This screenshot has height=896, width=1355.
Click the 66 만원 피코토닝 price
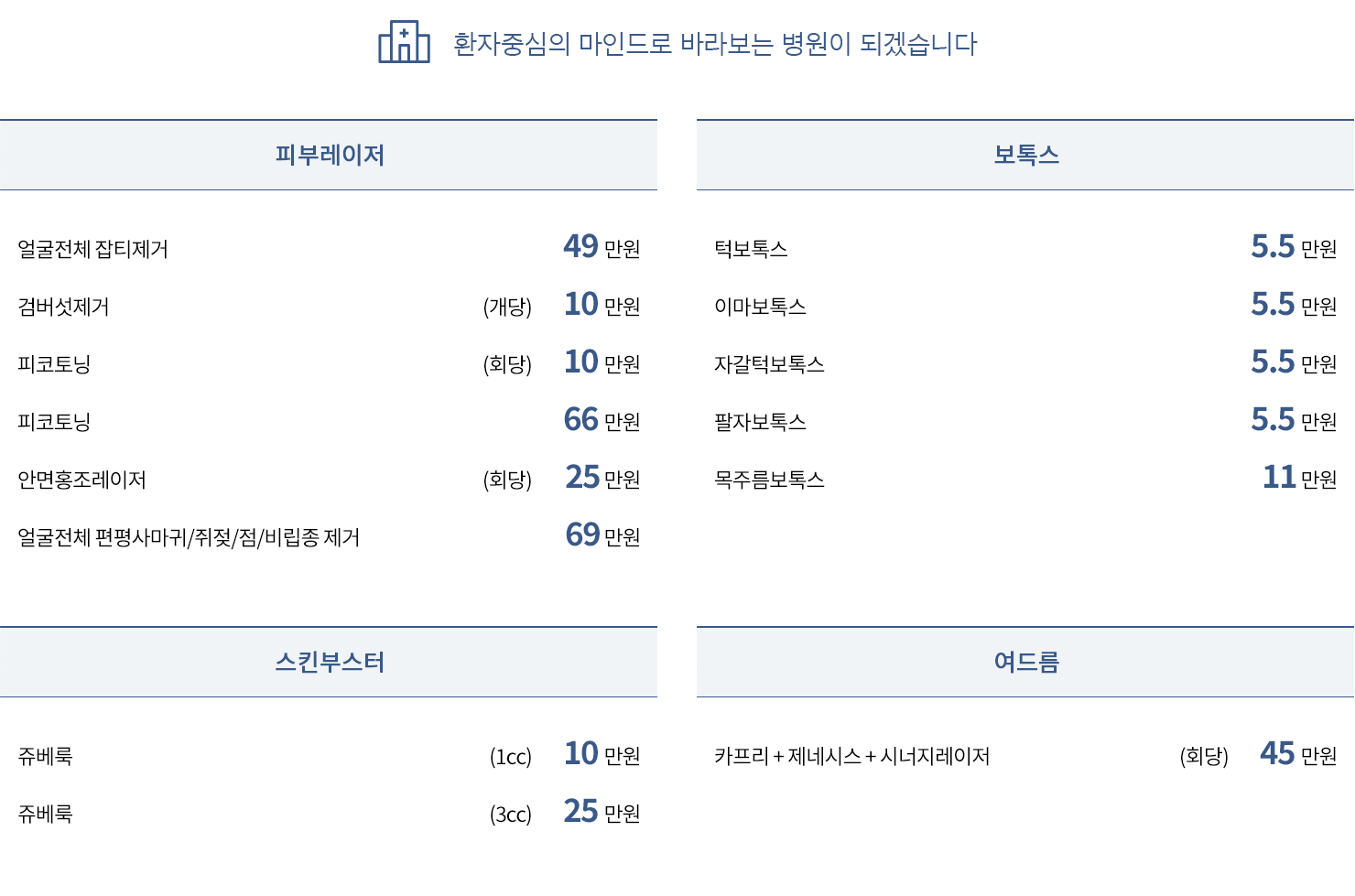(x=602, y=420)
